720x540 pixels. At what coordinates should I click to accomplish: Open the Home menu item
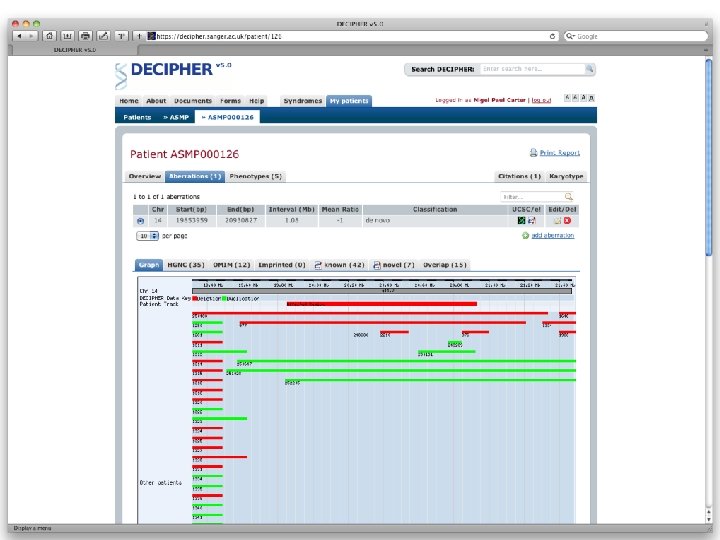pyautogui.click(x=129, y=101)
